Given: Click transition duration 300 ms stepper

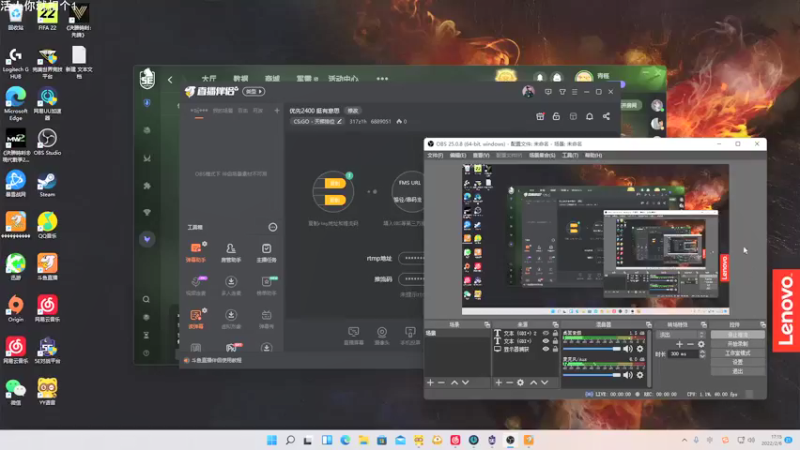Looking at the screenshot, I should pos(703,354).
